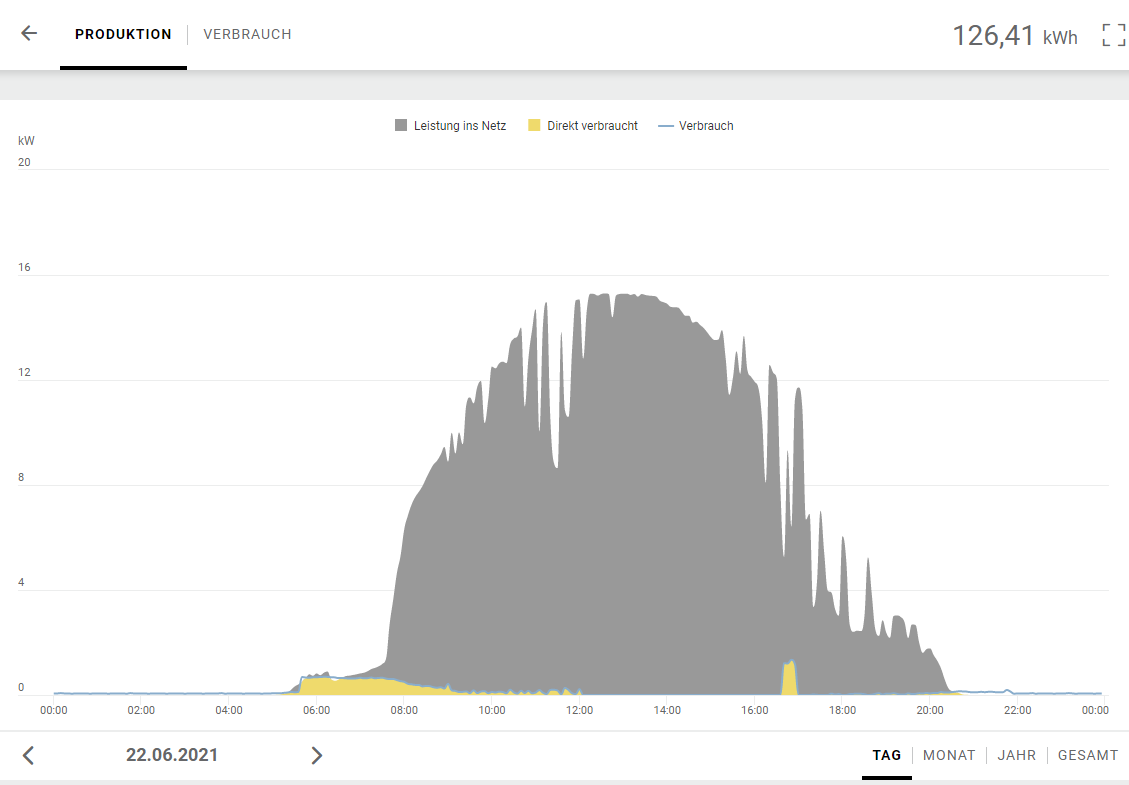Go to previous day chevron
This screenshot has width=1129, height=785.
(28, 755)
